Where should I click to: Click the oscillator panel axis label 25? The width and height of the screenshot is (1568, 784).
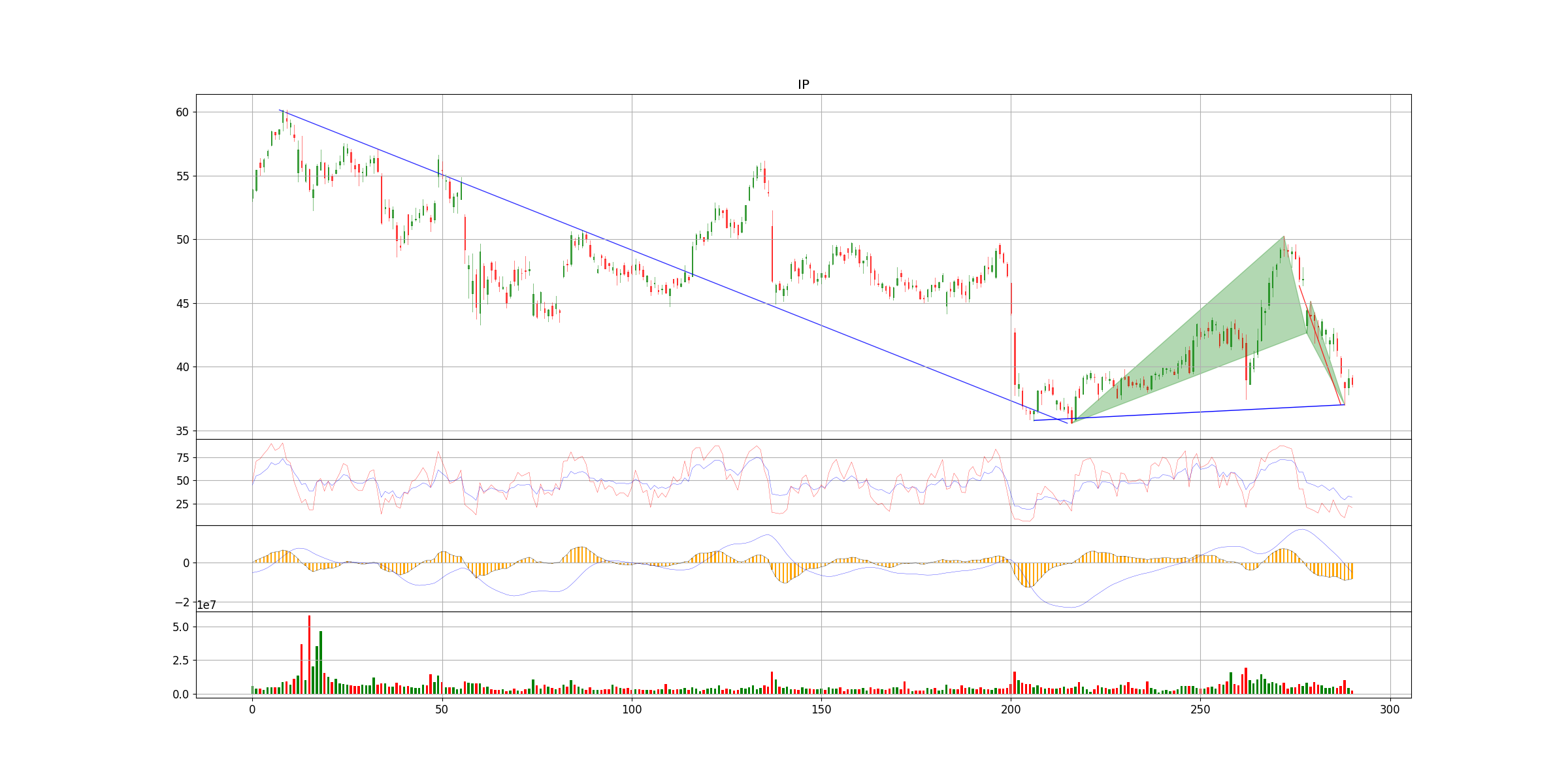pyautogui.click(x=182, y=504)
